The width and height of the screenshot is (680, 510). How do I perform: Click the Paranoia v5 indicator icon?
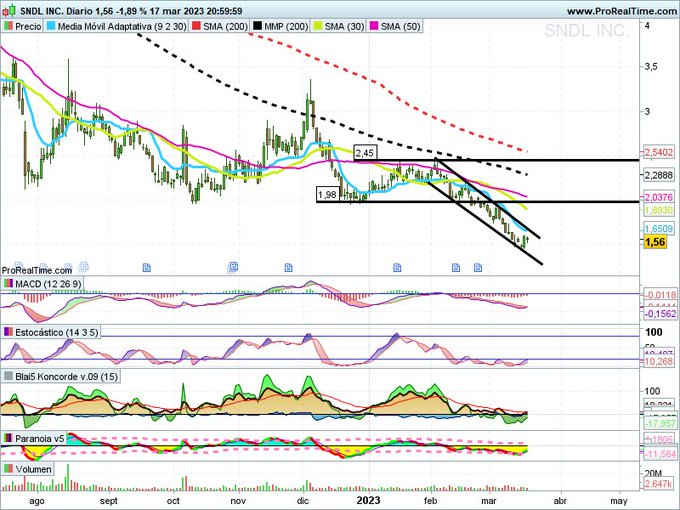(8, 438)
